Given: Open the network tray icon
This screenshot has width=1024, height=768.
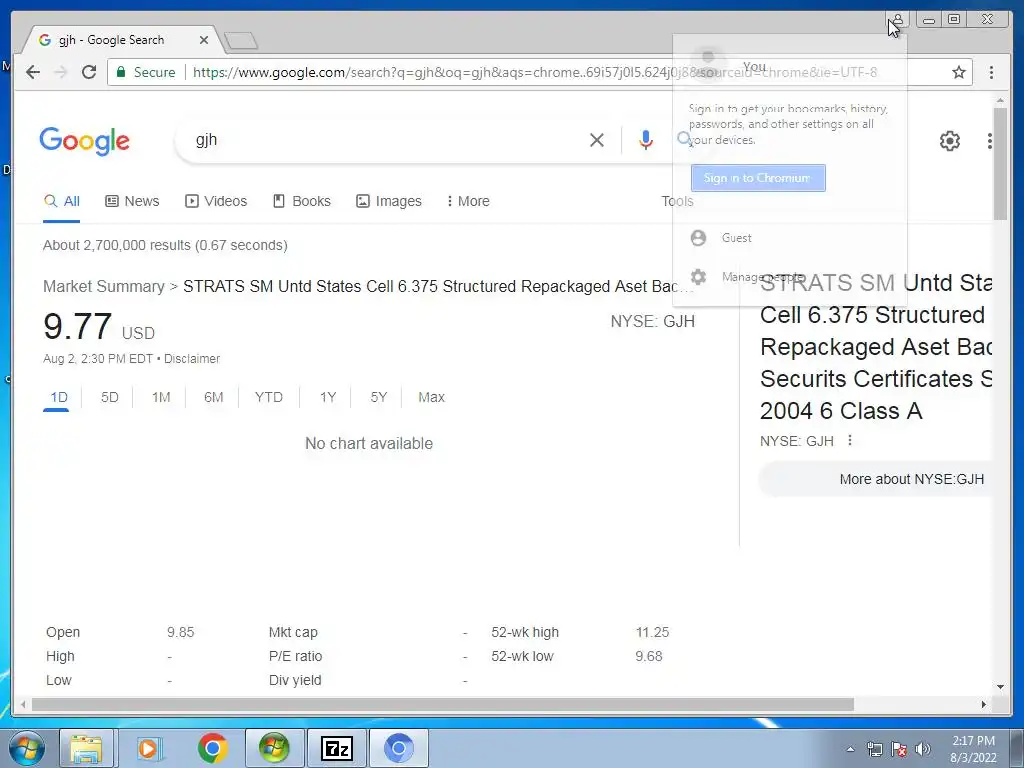Looking at the screenshot, I should click(874, 749).
